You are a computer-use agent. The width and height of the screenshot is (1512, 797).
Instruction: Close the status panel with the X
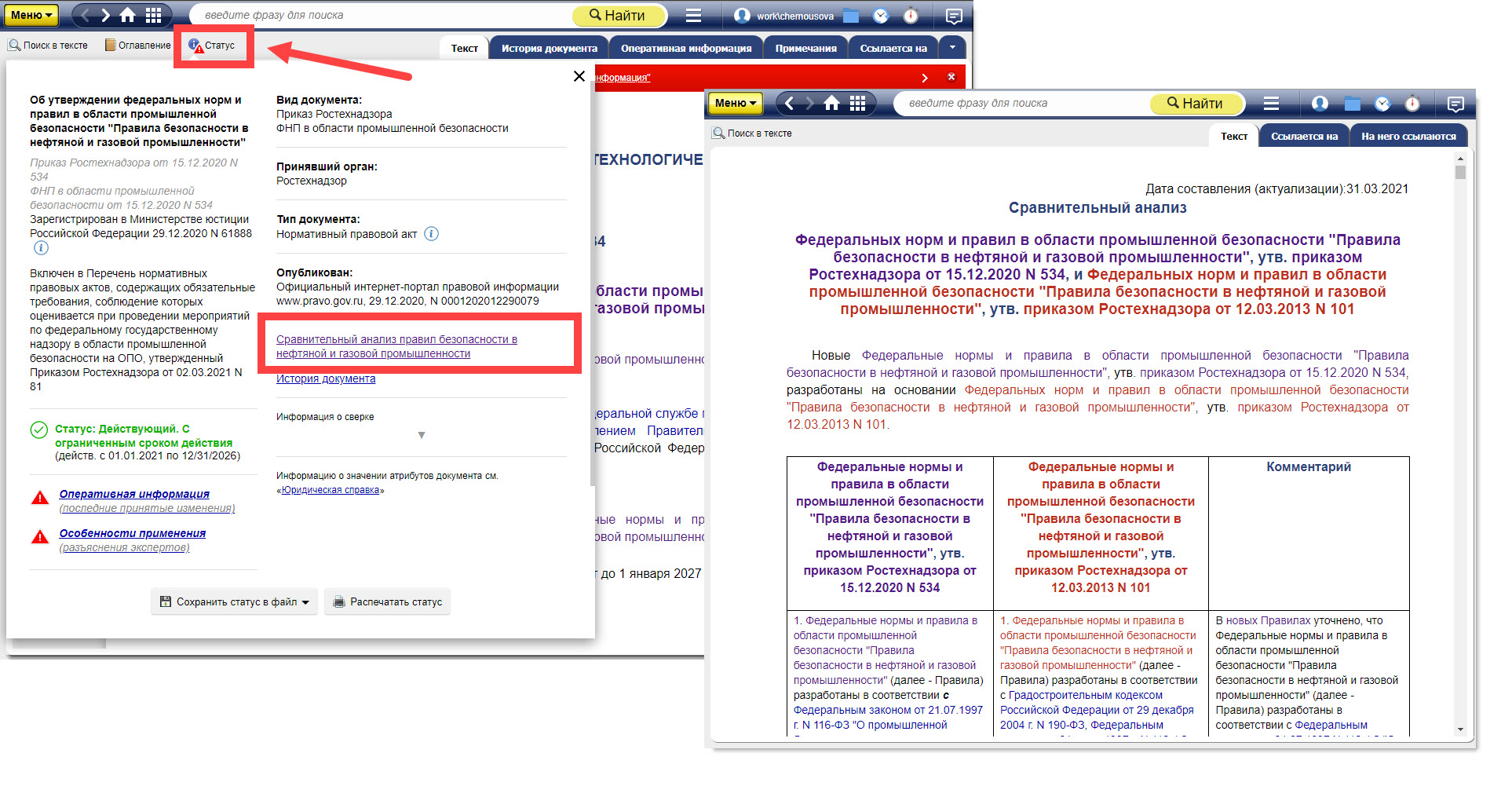pyautogui.click(x=579, y=76)
